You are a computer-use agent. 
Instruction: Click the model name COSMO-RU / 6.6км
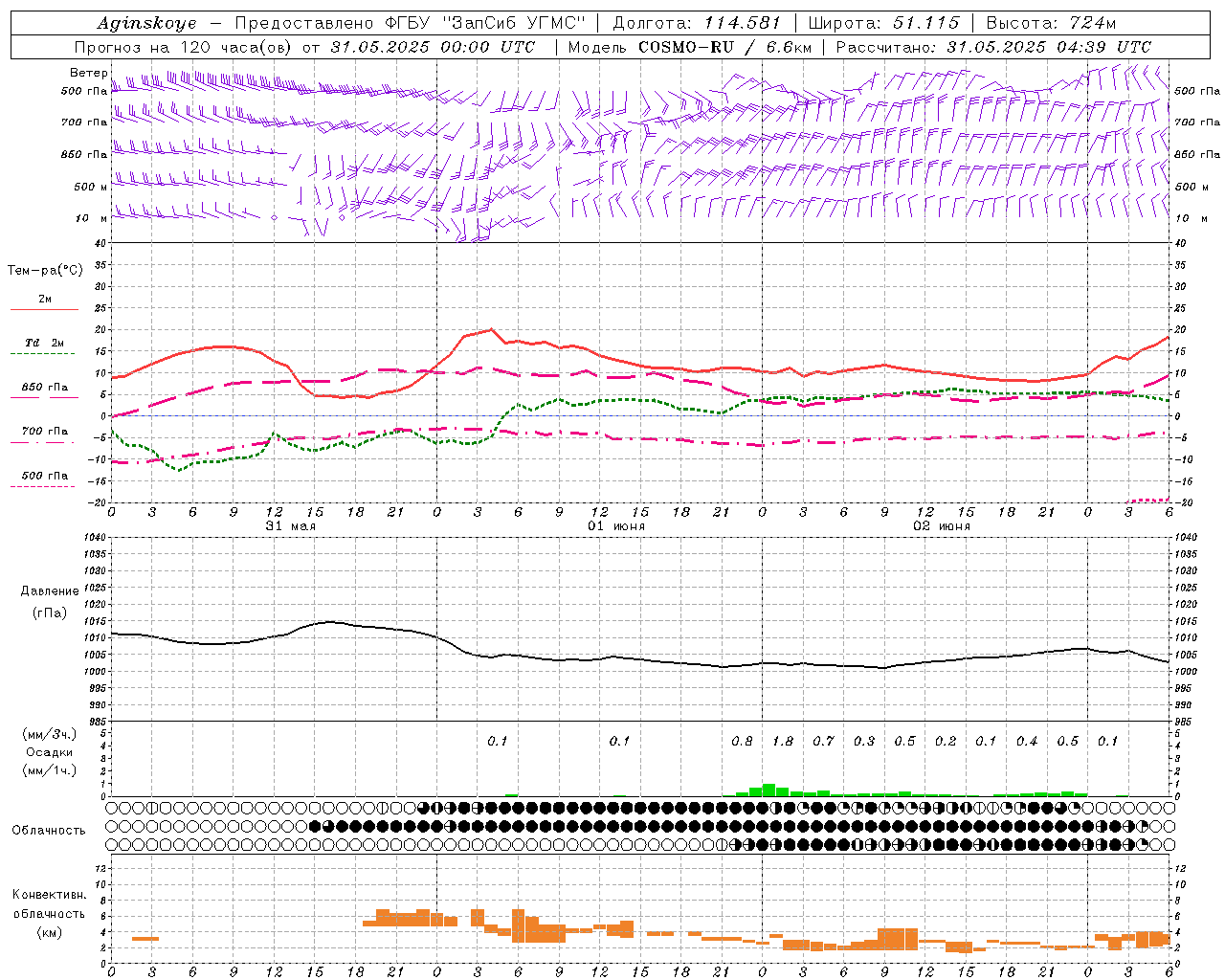(x=724, y=47)
